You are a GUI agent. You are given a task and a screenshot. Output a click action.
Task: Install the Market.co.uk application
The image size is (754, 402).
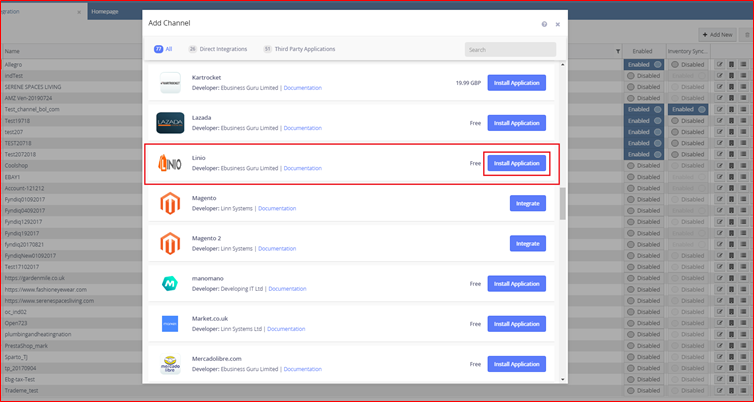[x=516, y=324]
